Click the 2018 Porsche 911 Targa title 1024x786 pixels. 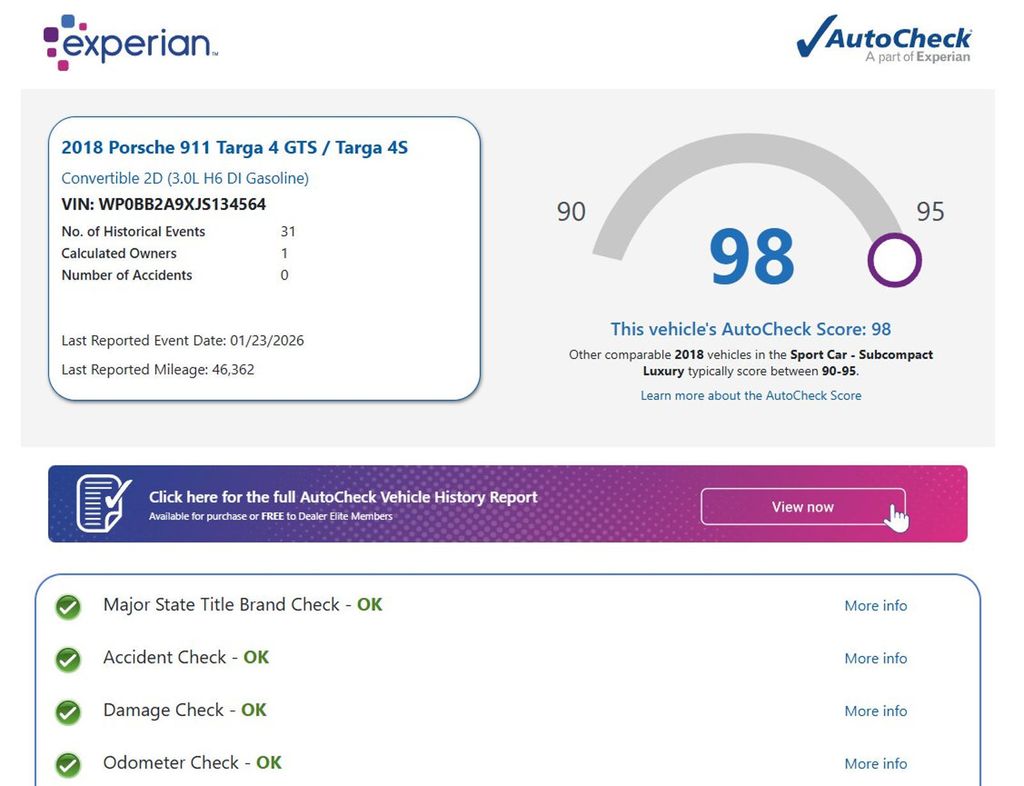tap(234, 148)
